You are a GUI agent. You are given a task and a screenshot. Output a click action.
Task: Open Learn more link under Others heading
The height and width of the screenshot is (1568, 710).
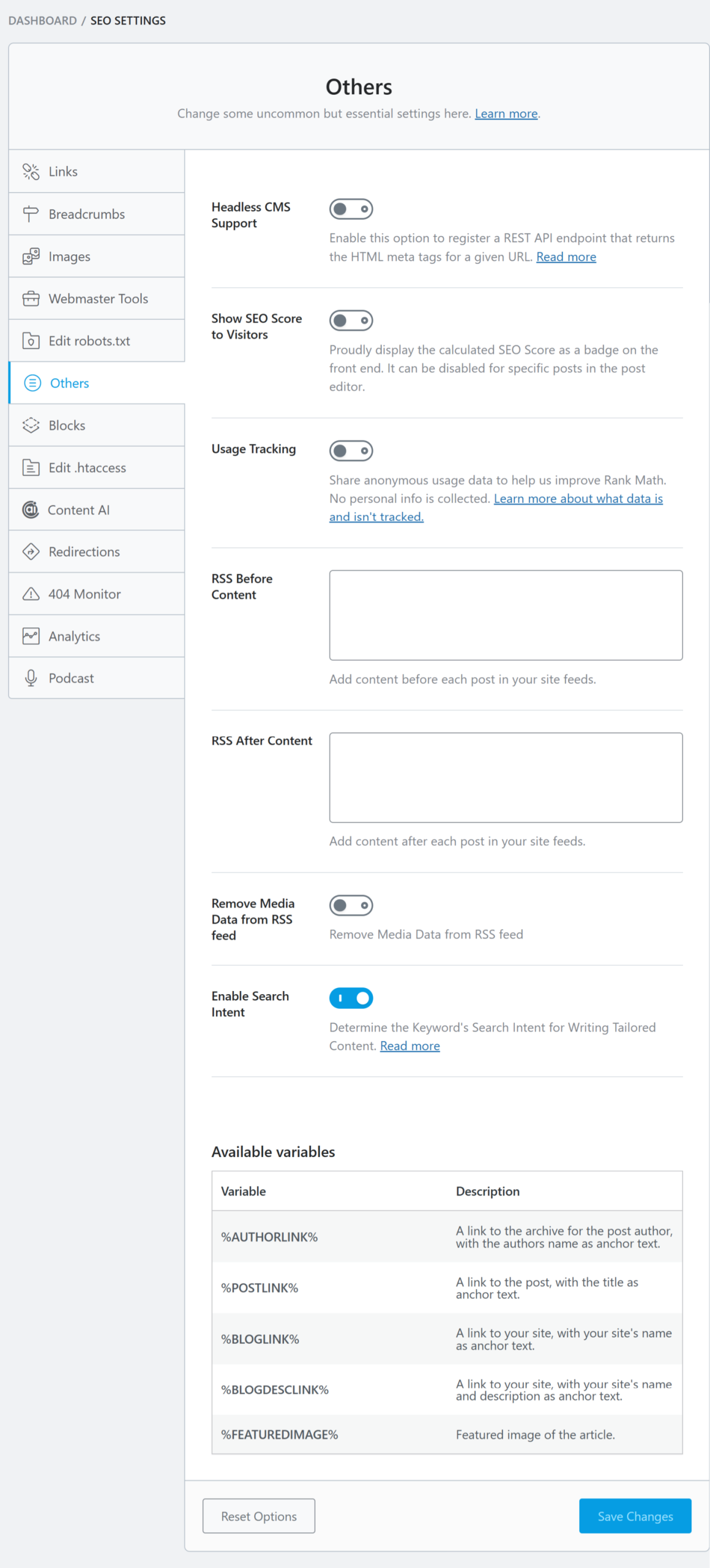point(506,114)
